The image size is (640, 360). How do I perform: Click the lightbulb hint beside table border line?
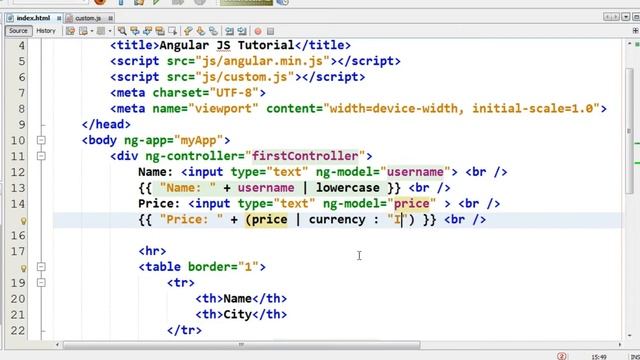[23, 268]
